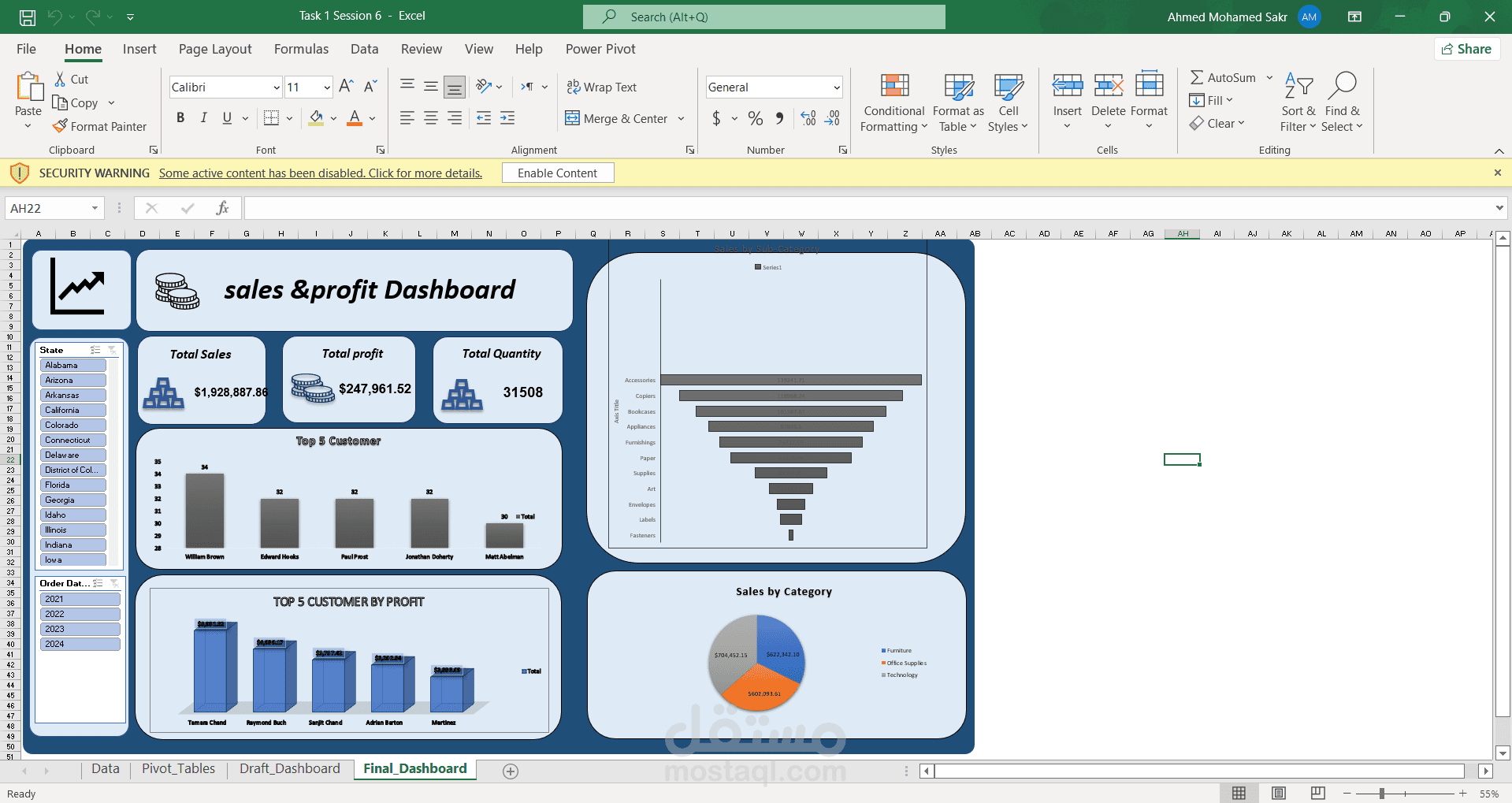
Task: Open the Font size dropdown
Action: 327,87
